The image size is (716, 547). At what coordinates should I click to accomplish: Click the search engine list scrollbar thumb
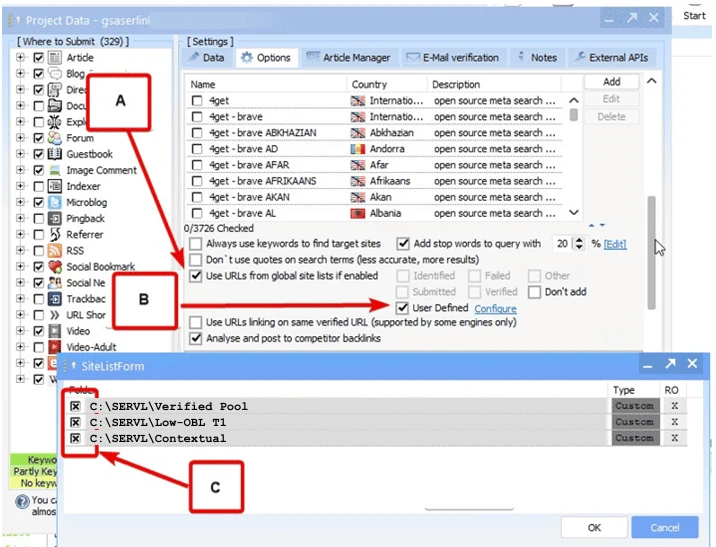coord(574,114)
